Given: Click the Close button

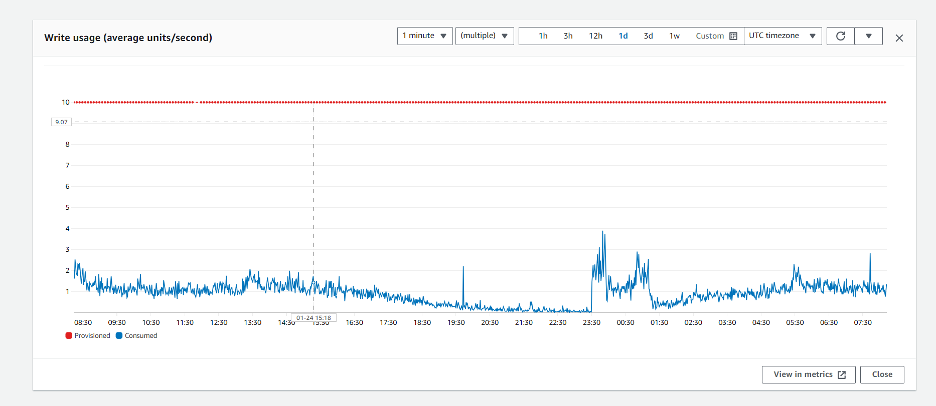Looking at the screenshot, I should [882, 374].
